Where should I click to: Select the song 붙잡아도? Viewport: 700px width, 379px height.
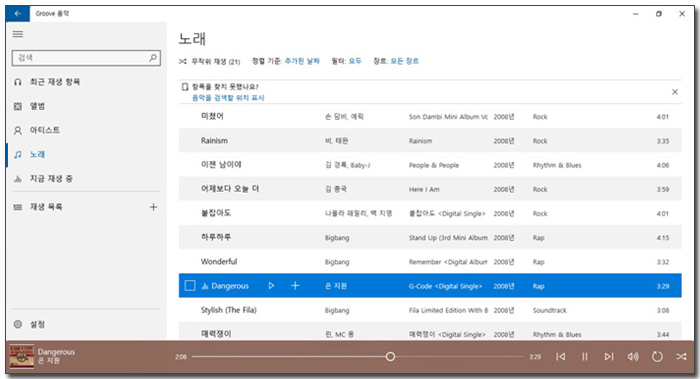point(216,213)
